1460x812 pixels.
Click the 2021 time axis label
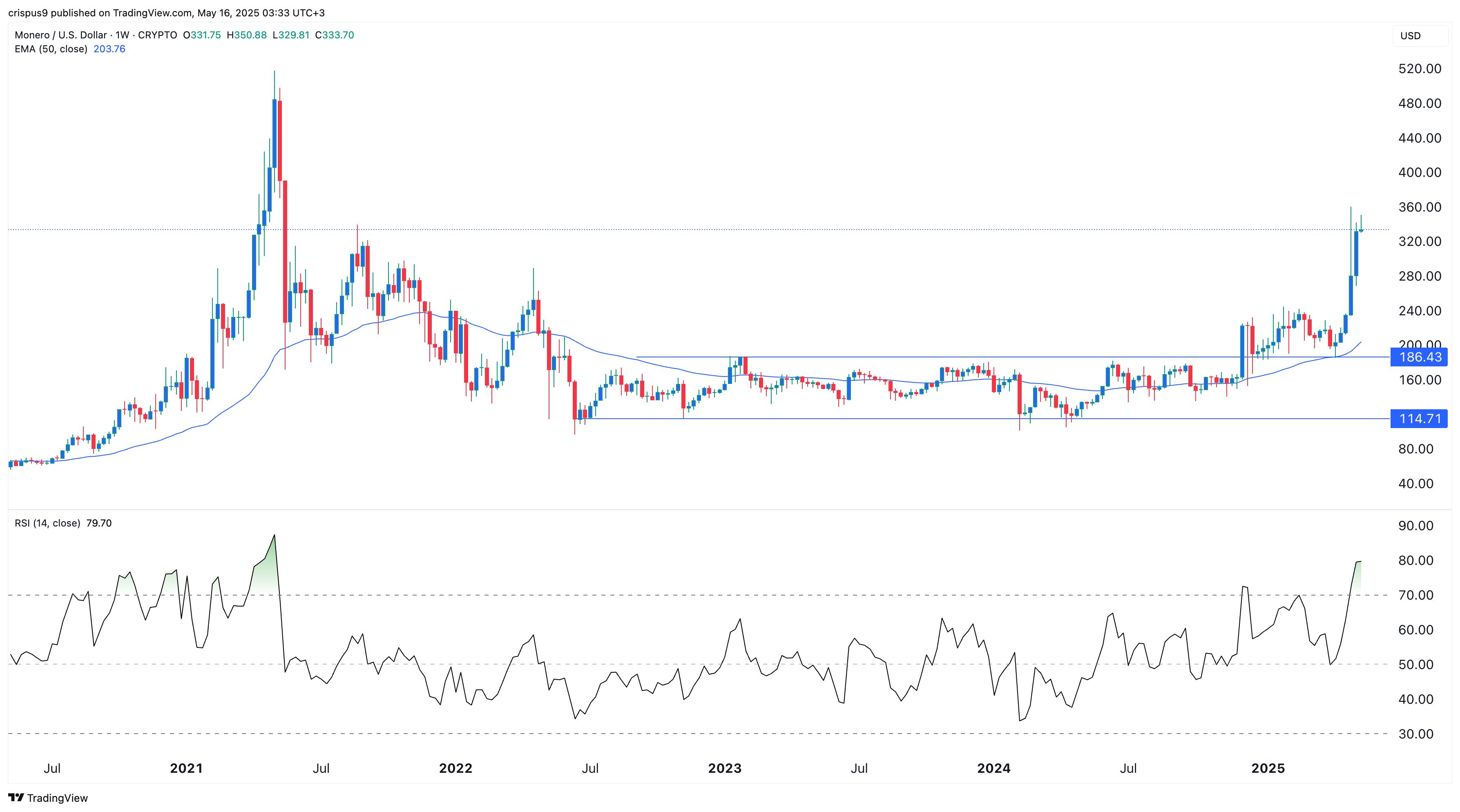click(x=186, y=768)
